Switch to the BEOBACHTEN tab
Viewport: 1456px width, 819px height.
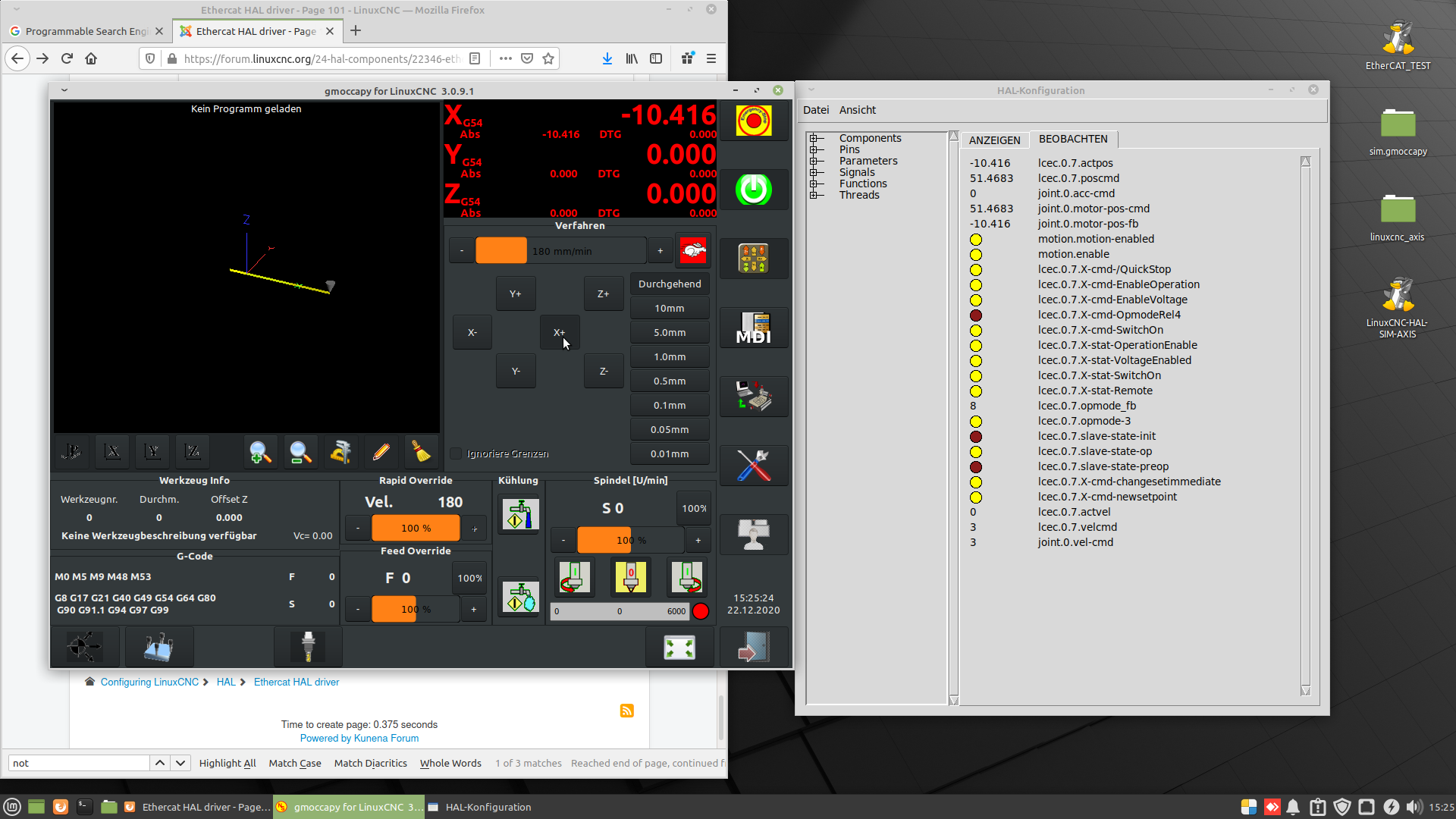tap(1073, 139)
